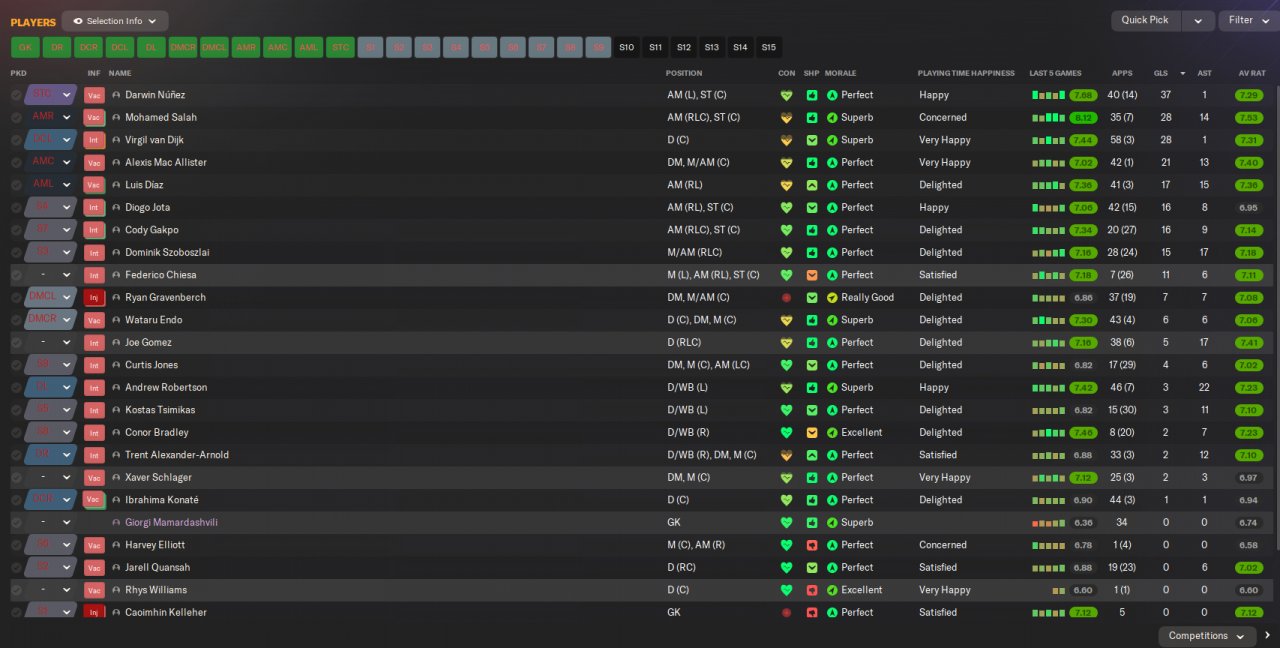Click player profile icon beside Giorgi Mamardashvili
Viewport: 1280px width, 648px height.
click(116, 522)
